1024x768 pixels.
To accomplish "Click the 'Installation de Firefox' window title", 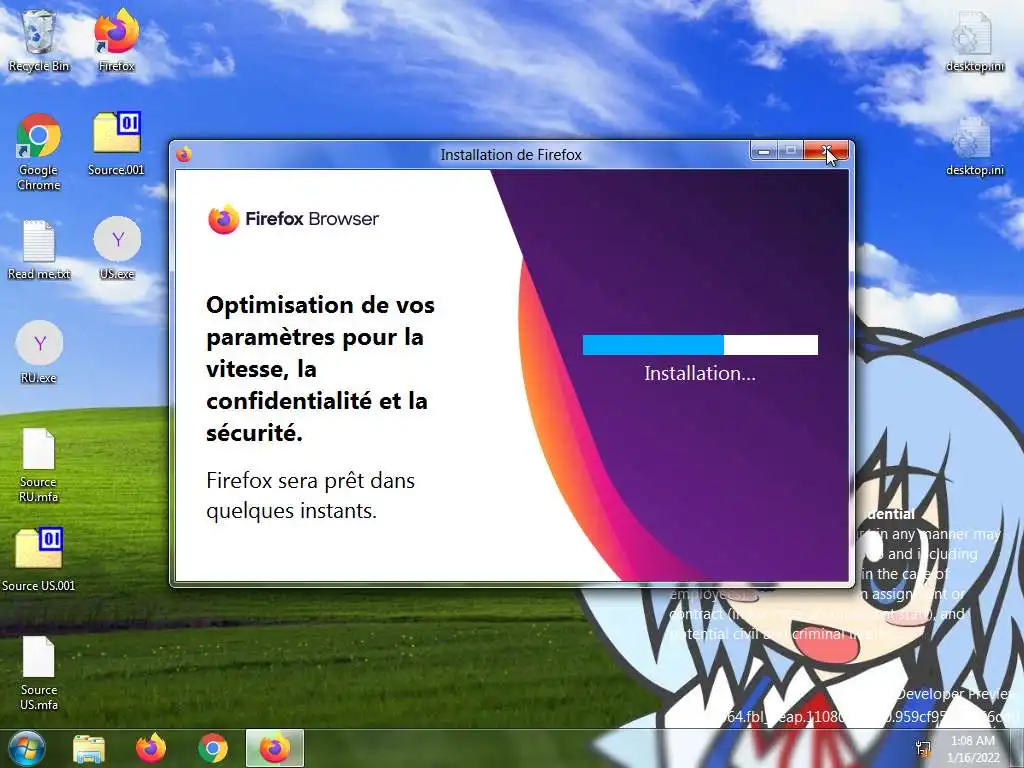I will 511,155.
